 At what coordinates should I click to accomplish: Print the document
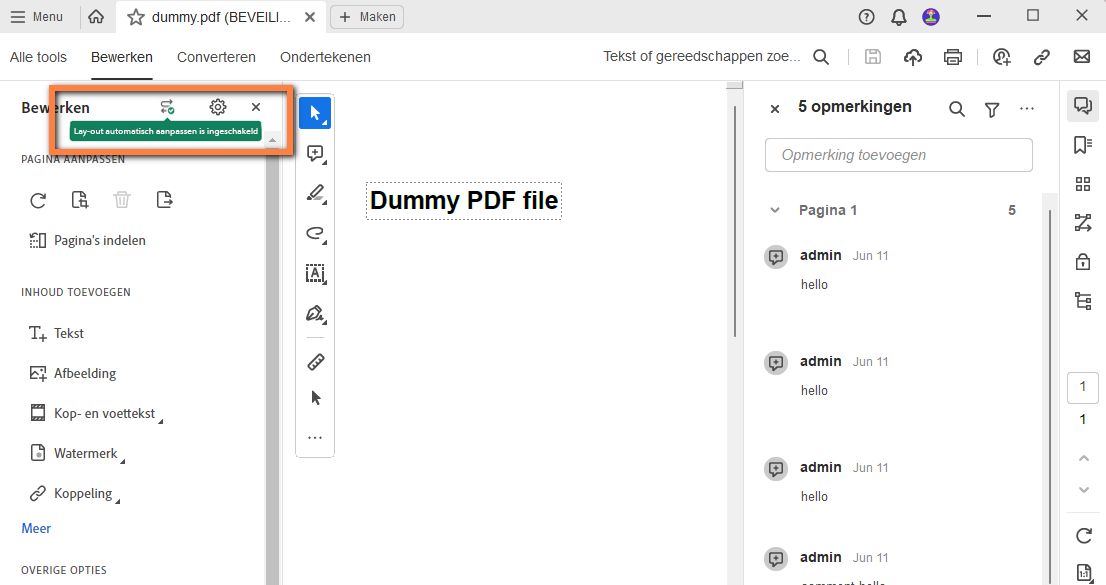[x=953, y=57]
